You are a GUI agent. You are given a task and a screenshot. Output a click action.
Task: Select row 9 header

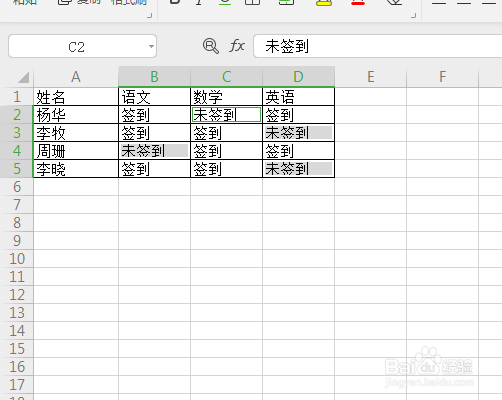click(17, 241)
